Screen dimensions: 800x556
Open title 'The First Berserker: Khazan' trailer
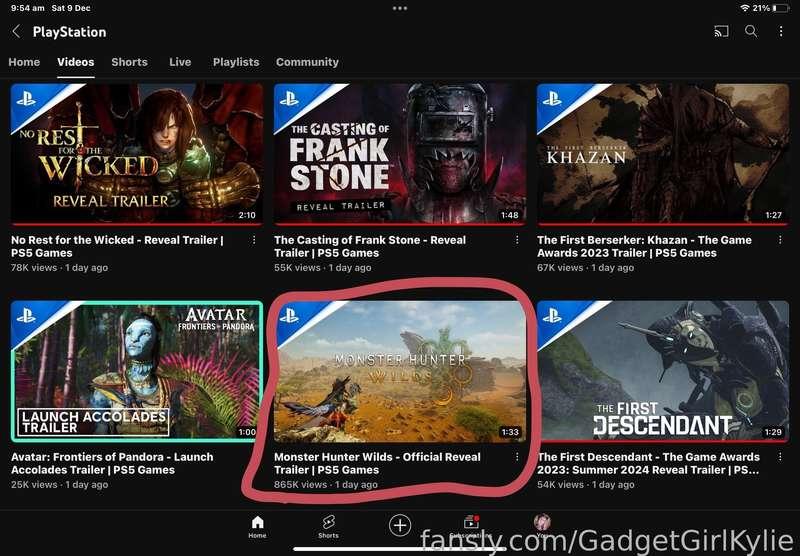[x=644, y=246]
